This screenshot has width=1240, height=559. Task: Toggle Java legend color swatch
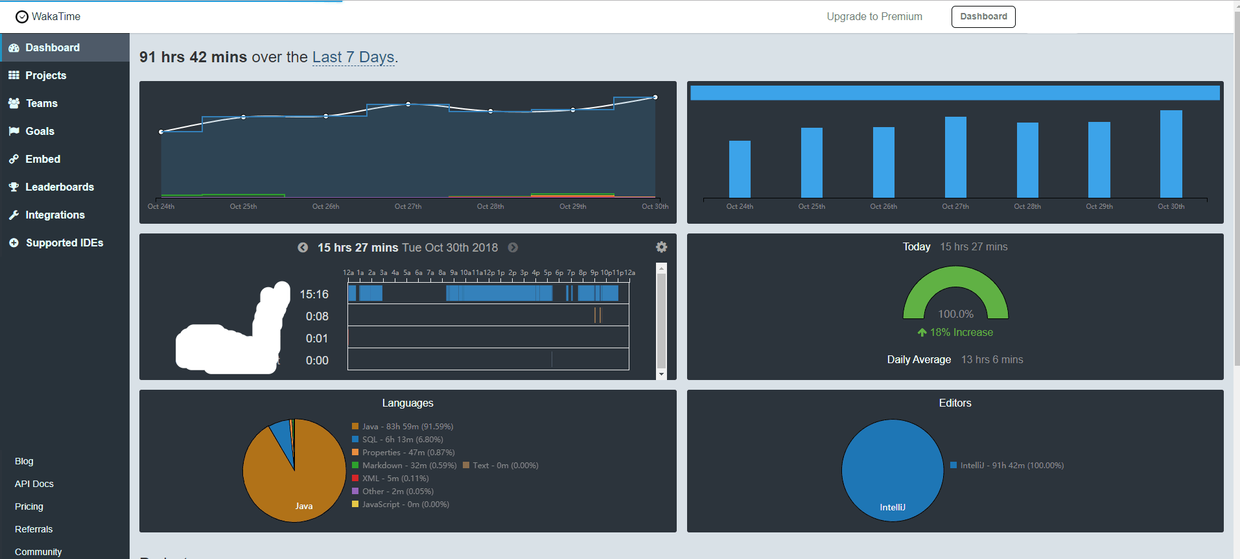[355, 427]
